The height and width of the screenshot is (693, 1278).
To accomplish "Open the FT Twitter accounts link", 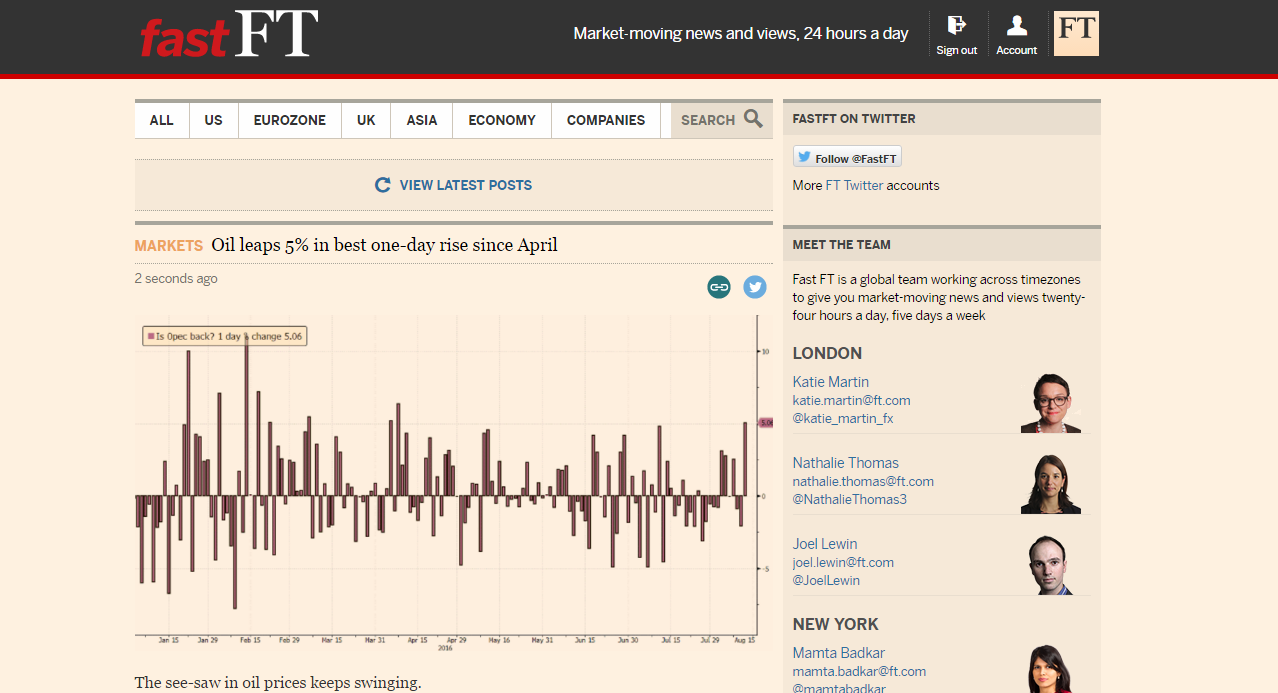I will pyautogui.click(x=853, y=185).
